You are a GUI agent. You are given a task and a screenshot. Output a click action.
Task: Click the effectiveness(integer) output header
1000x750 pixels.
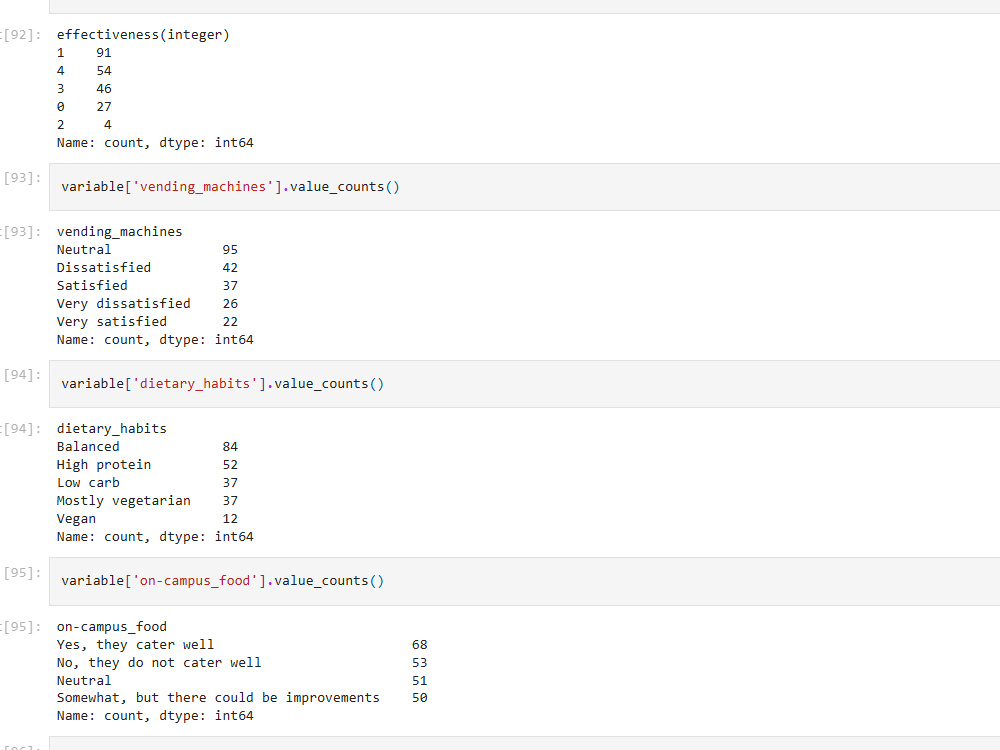(143, 35)
